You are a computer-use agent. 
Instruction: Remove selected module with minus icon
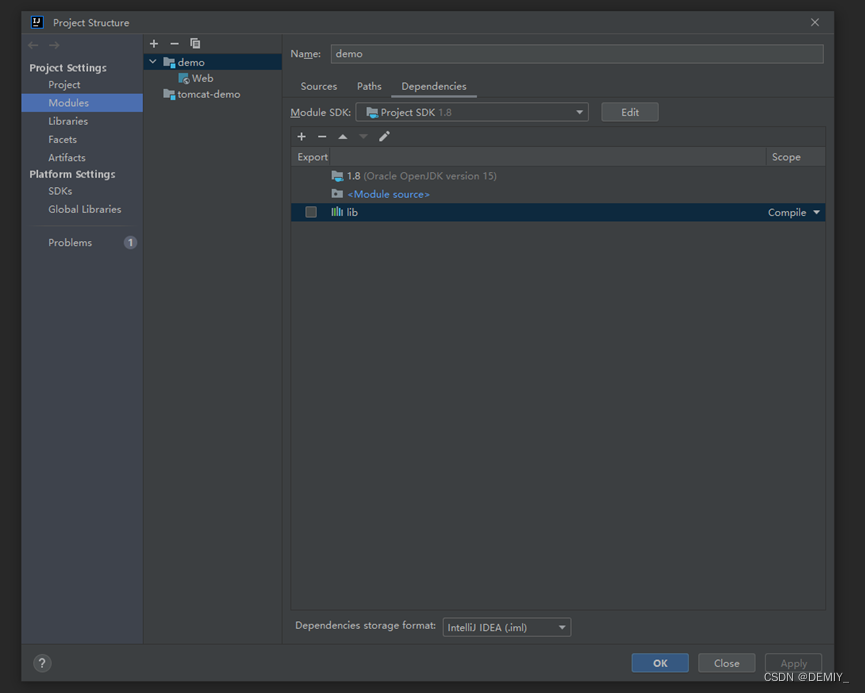tap(174, 44)
